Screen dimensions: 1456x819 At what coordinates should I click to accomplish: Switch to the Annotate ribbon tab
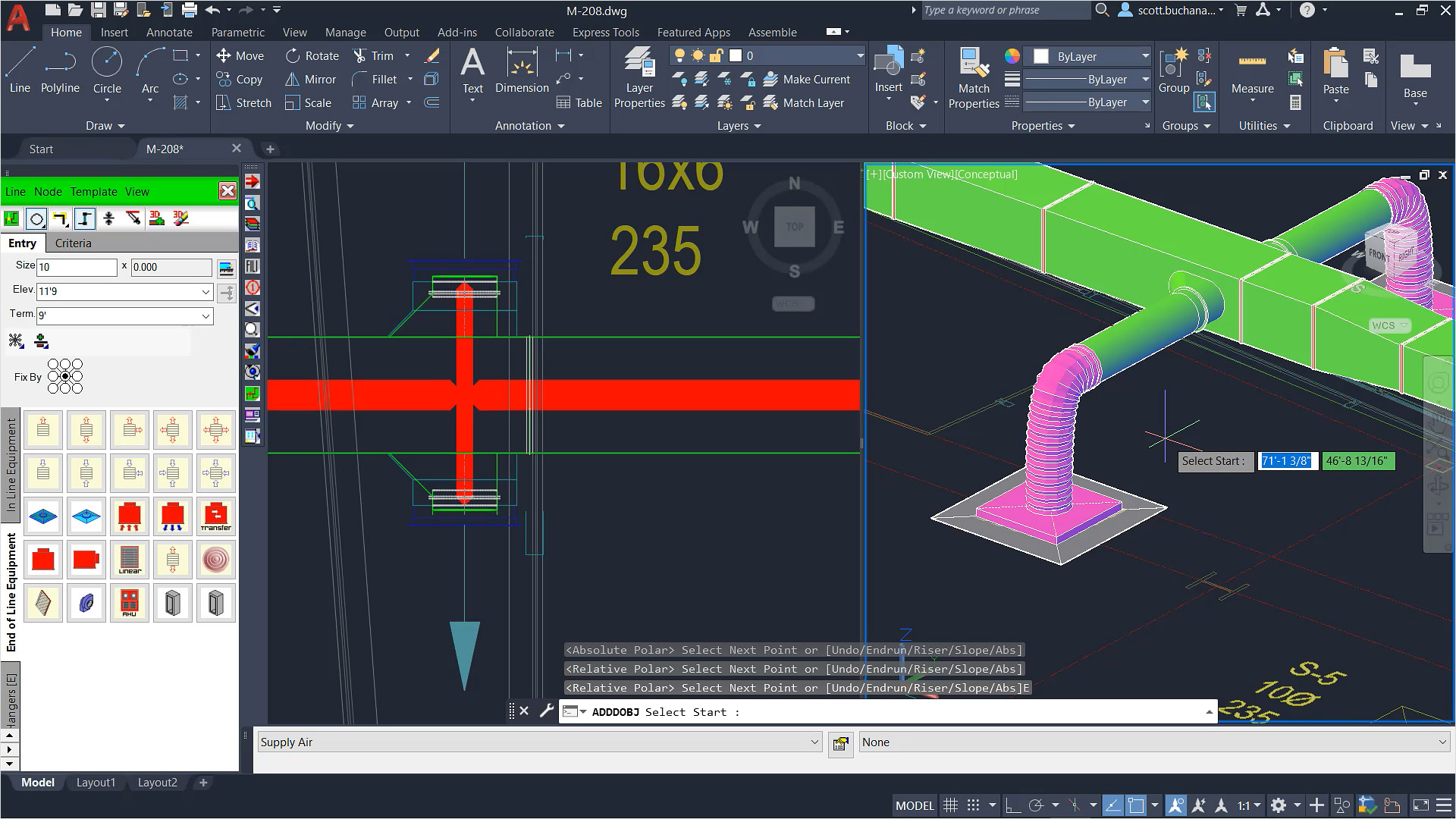pos(169,33)
